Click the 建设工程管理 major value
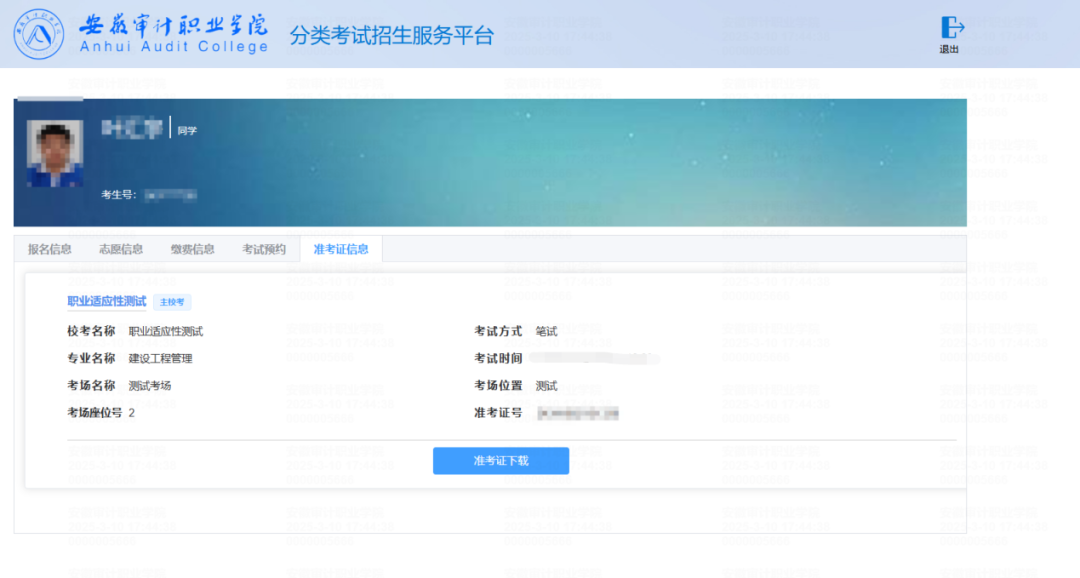 coord(160,358)
